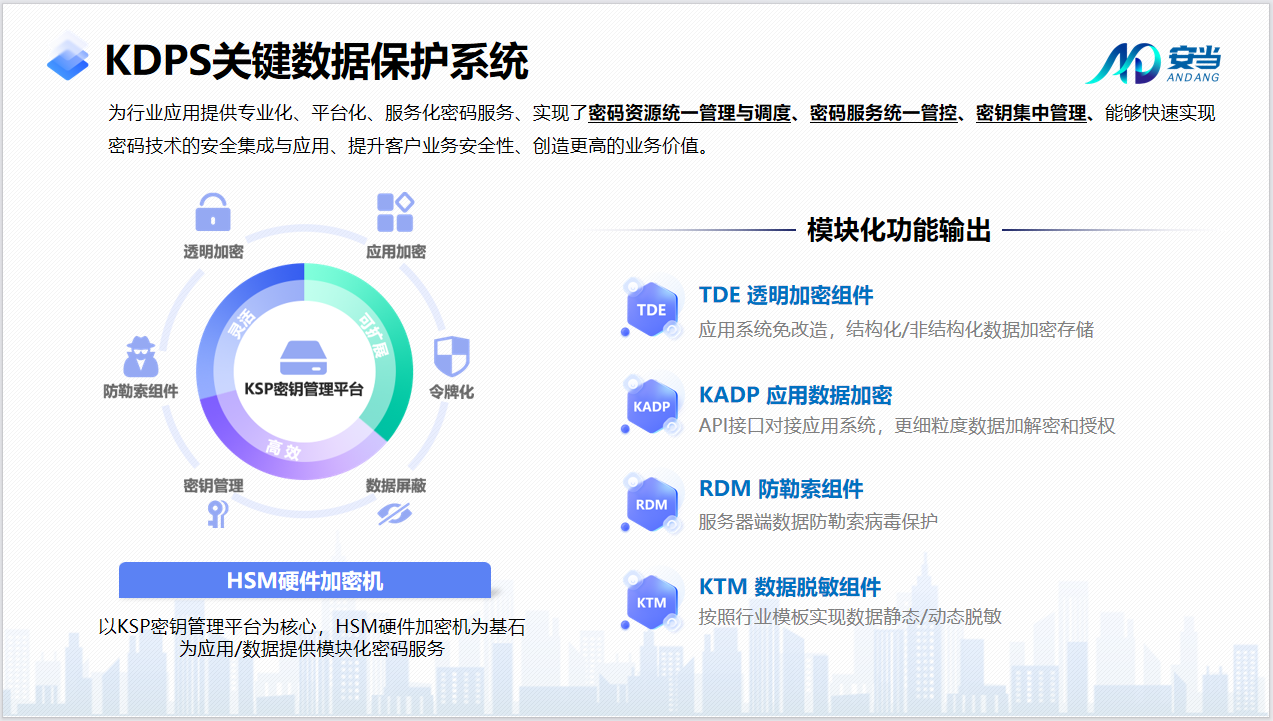
Task: Click the KADP 应用数据加密 heading
Action: 795,395
